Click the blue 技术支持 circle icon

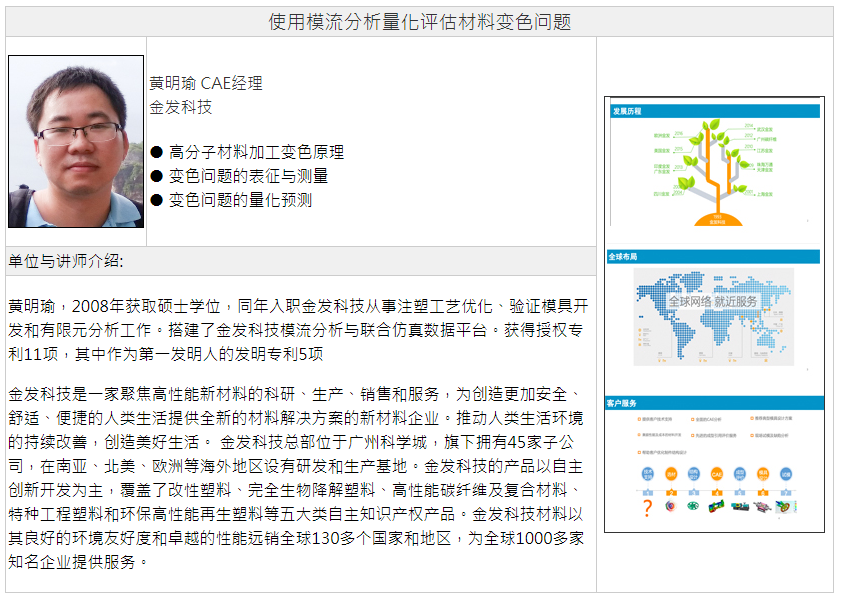(647, 474)
